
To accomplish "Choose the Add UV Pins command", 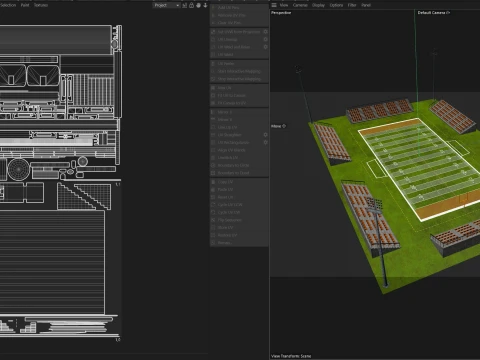I will coord(239,7).
